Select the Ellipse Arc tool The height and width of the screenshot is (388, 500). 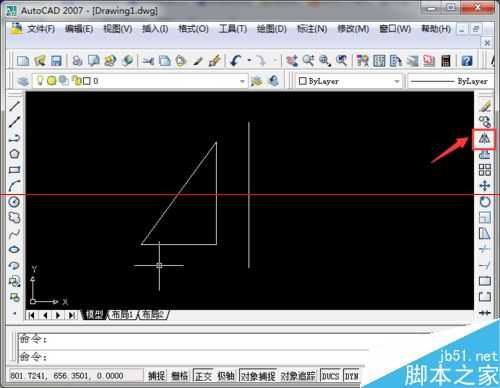[x=14, y=265]
